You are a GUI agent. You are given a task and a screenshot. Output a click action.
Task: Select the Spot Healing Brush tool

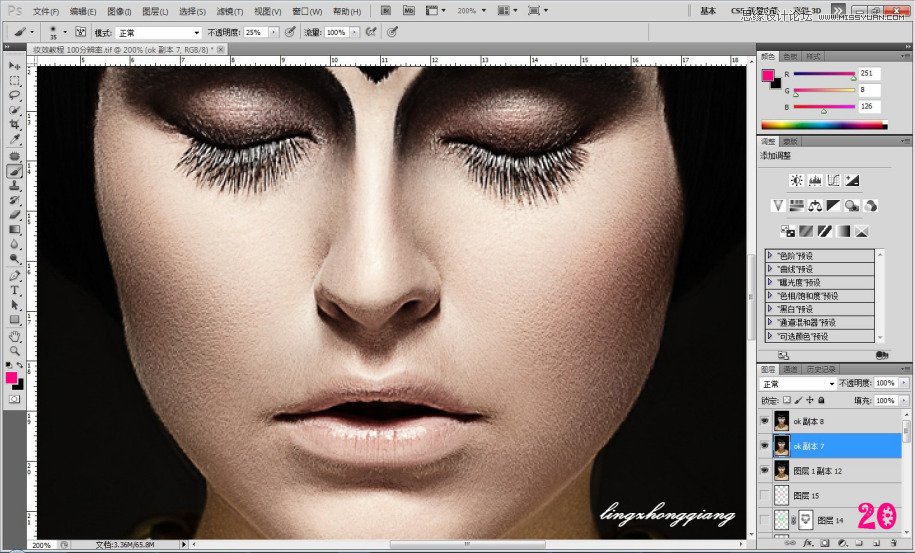pos(14,156)
